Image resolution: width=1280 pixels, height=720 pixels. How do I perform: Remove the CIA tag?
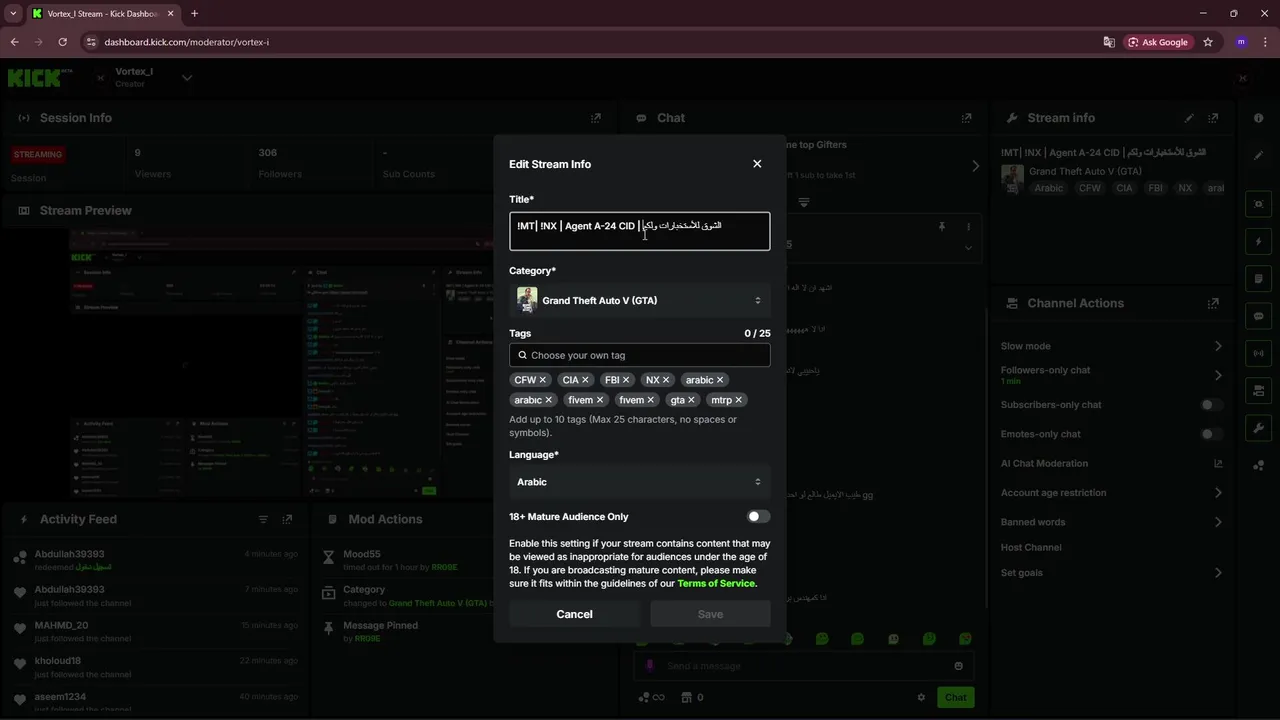point(585,380)
